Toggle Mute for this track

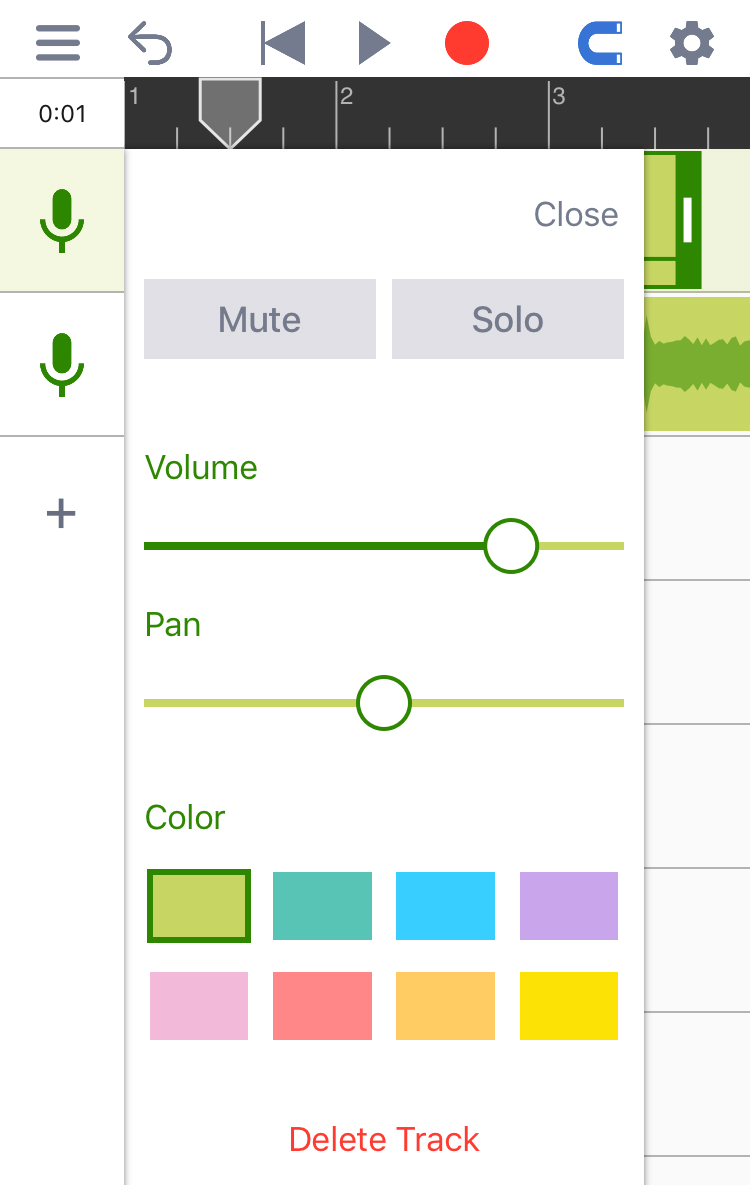pos(259,319)
